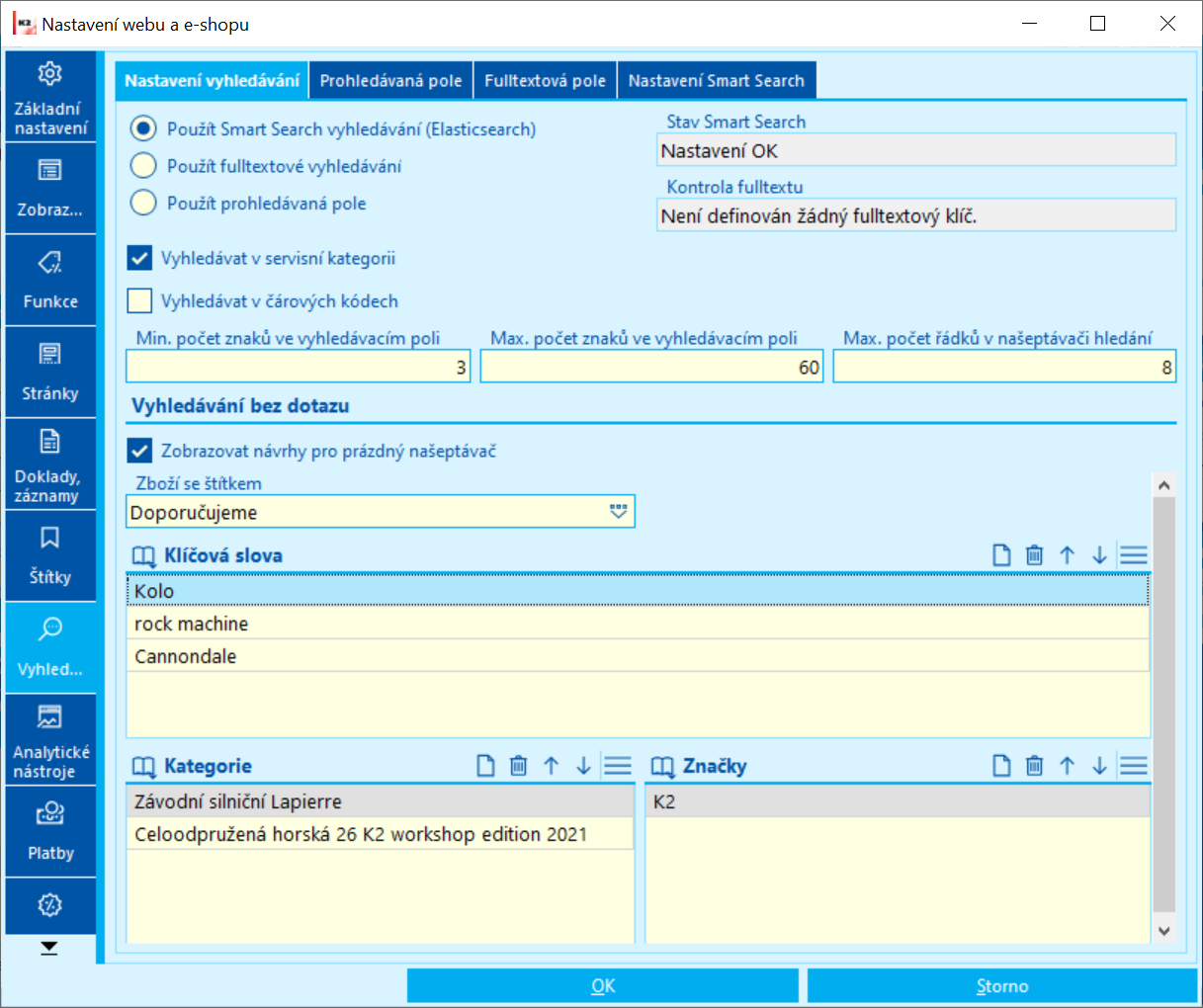Open the Stránky sidebar section
The width and height of the screenshot is (1203, 1008).
tap(50, 373)
